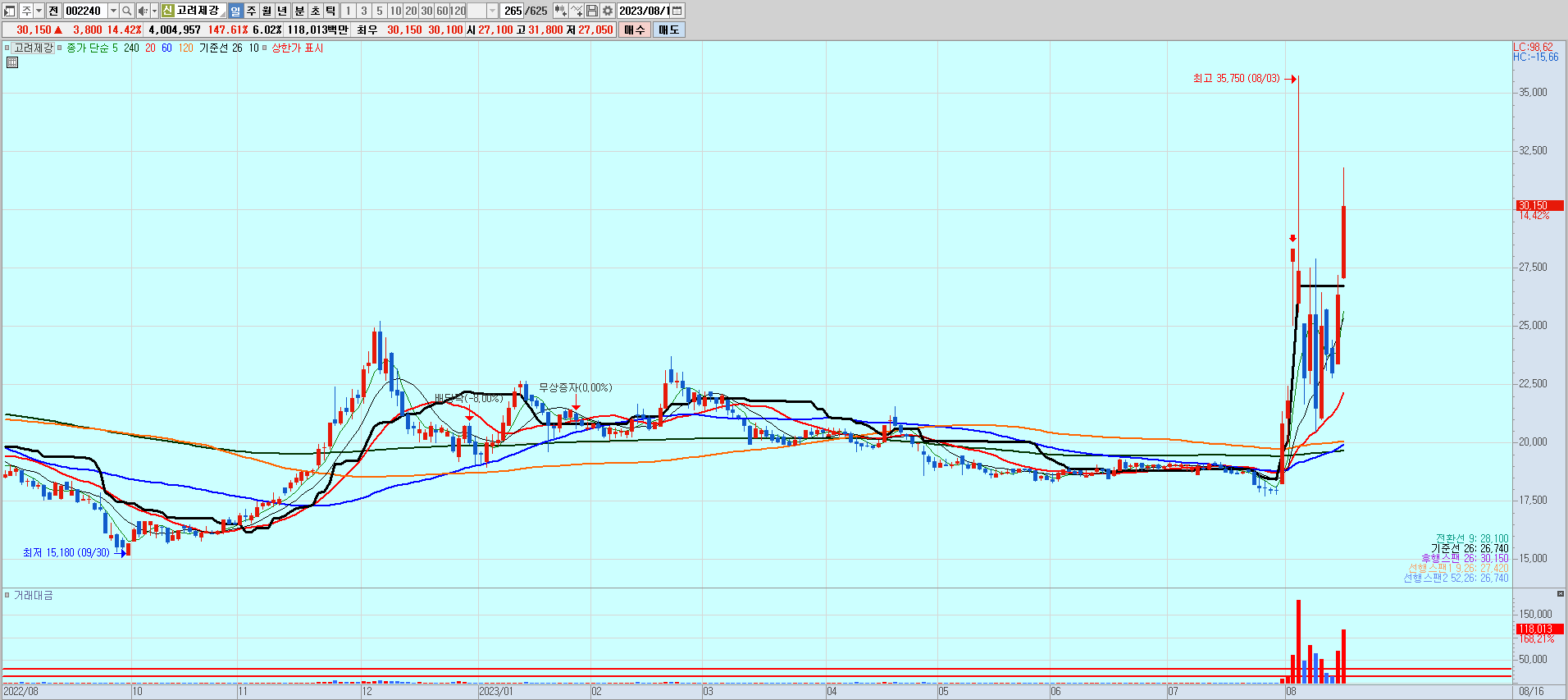Expand stock code 002240 history dropdown
Screen dimensions: 1568x700
113,11
